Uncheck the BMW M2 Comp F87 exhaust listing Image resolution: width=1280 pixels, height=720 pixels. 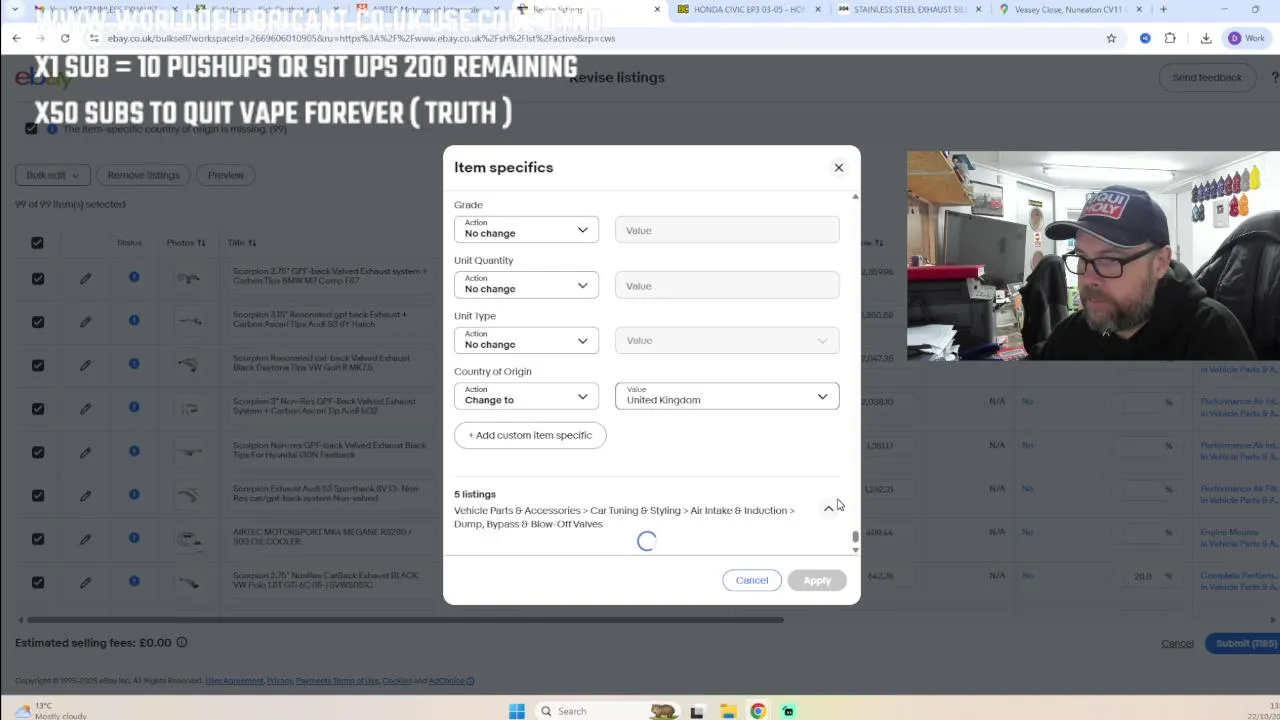(x=37, y=278)
